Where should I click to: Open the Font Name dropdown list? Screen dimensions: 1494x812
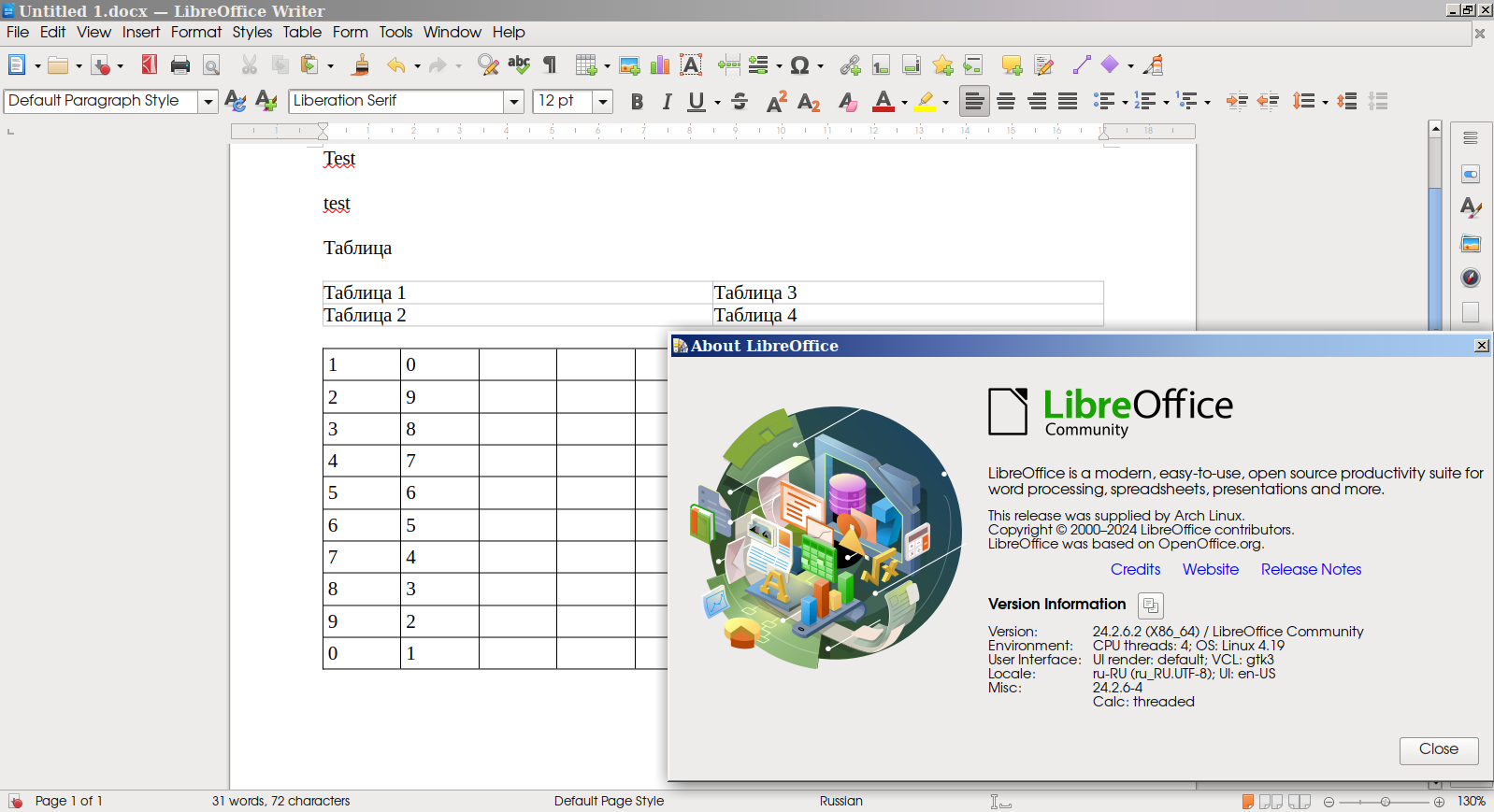pyautogui.click(x=513, y=101)
